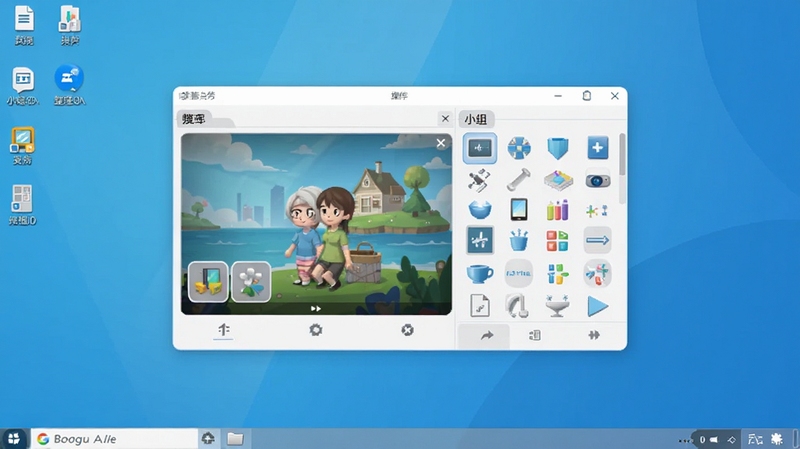Open the gear settings button below preview

pyautogui.click(x=316, y=330)
